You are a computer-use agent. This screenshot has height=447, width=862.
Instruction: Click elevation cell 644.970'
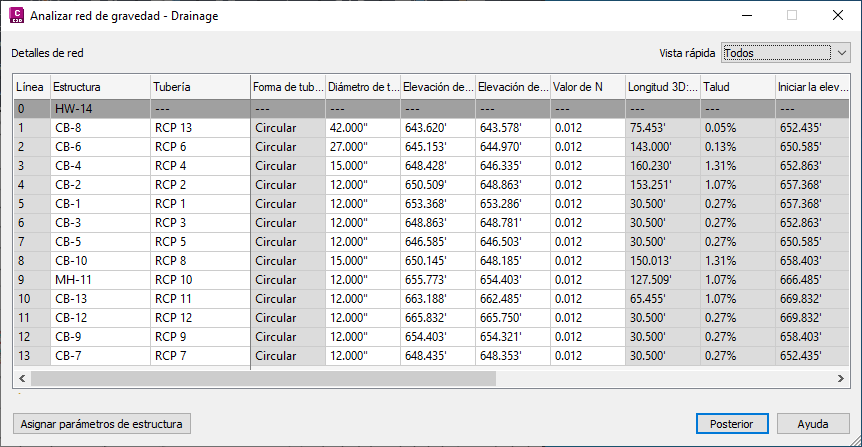click(513, 147)
